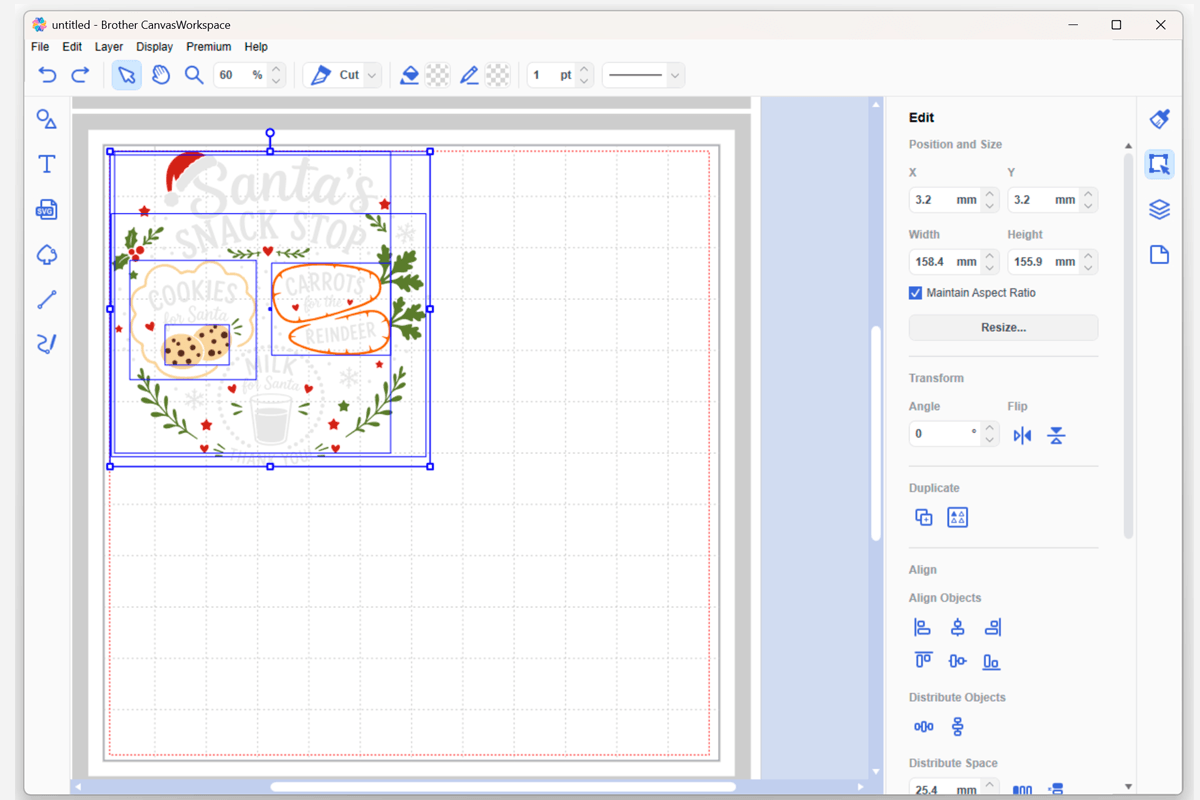Viewport: 1200px width, 800px height.
Task: Duplicate the selected object
Action: tap(924, 517)
